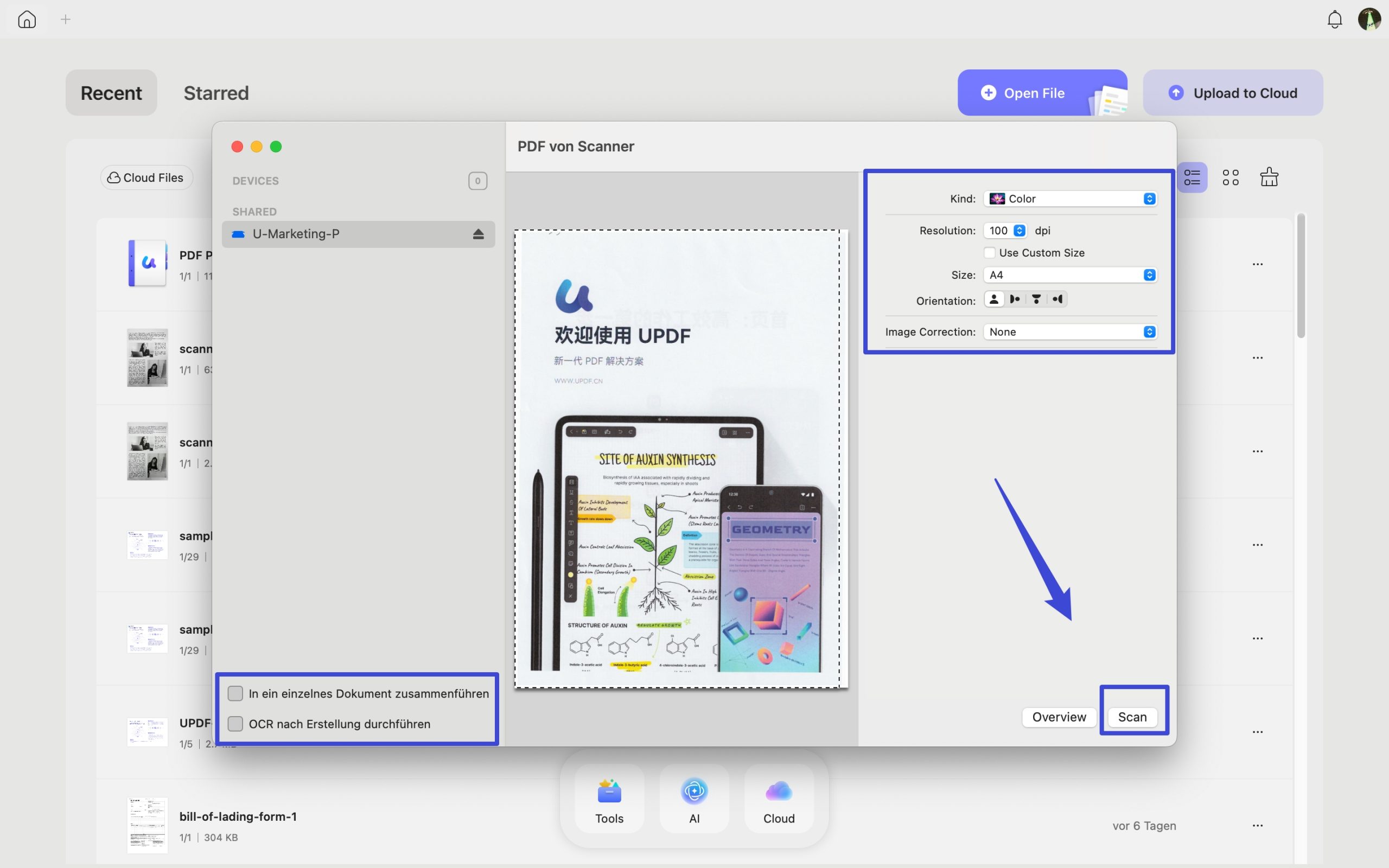
Task: Go to the Home icon
Action: pyautogui.click(x=27, y=20)
